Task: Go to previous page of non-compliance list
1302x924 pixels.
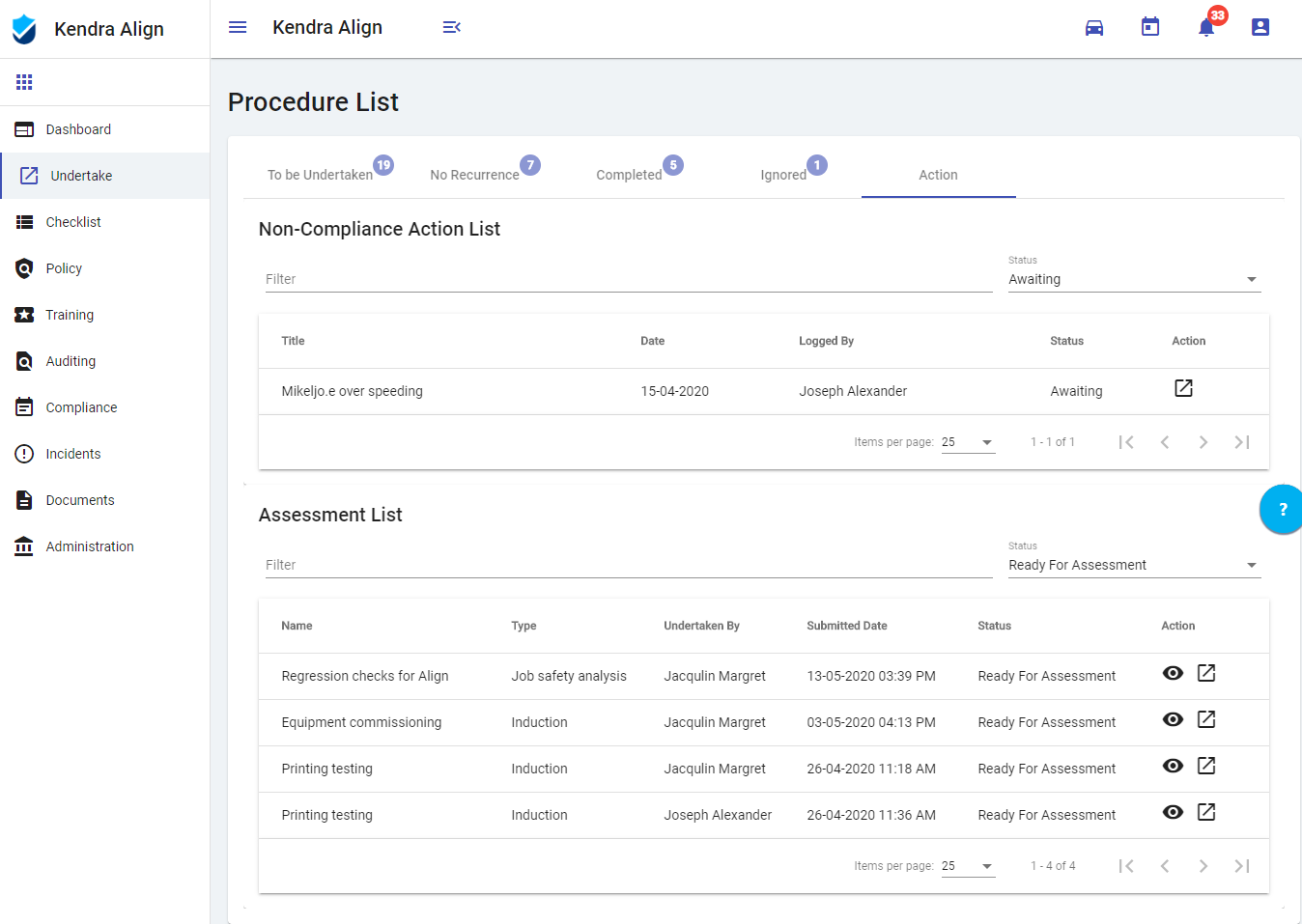Action: tap(1165, 442)
